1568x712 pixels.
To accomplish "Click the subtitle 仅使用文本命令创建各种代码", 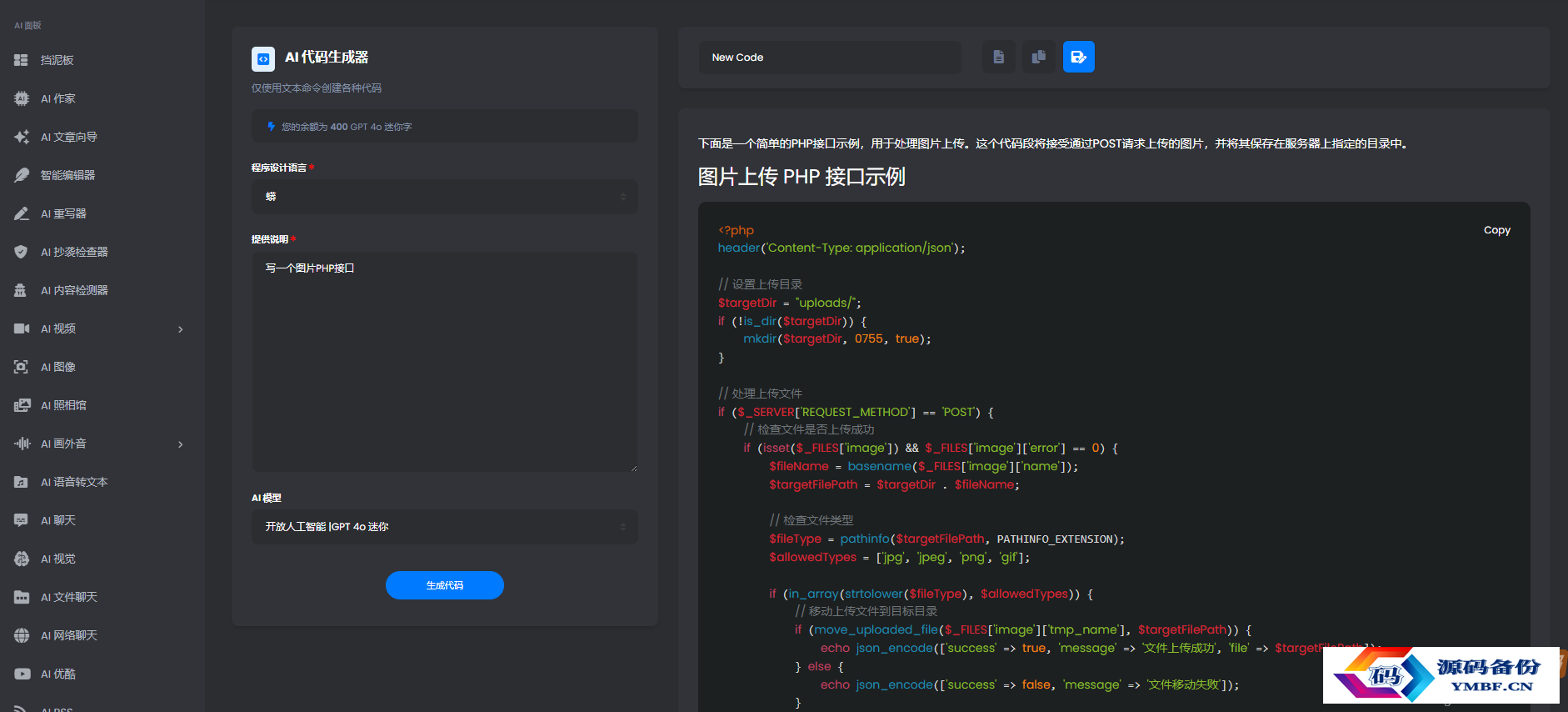I will (x=317, y=88).
